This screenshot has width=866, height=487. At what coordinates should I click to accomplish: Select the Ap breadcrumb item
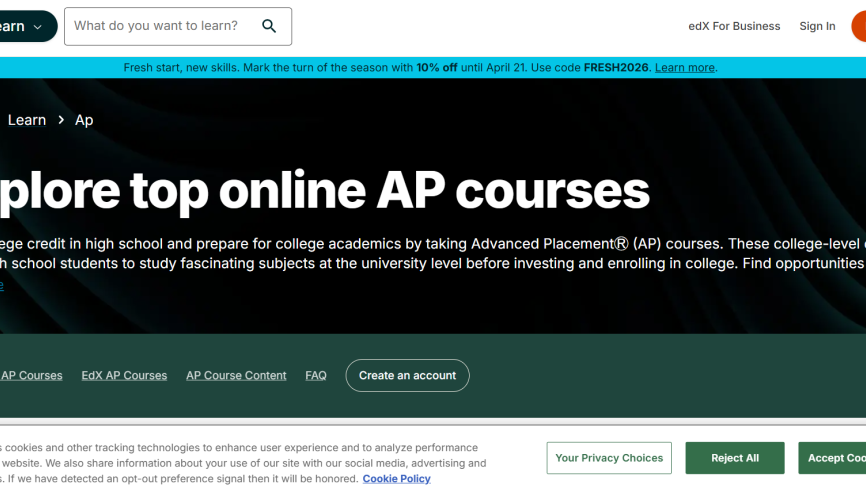[x=84, y=120]
